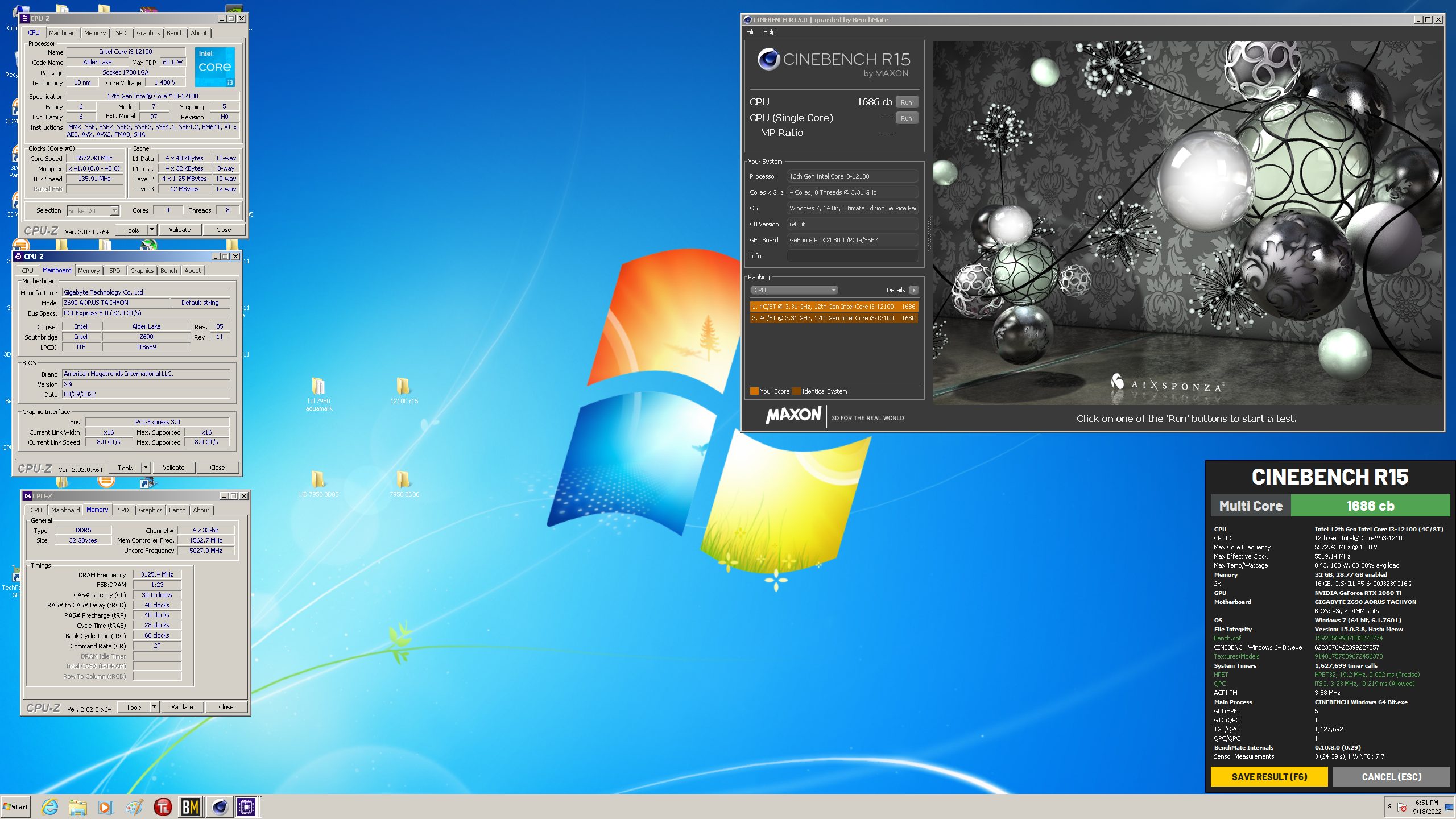Click the '3125.4 MHz' DRAM Frequency value
Viewport: 1456px width, 819px height.
[x=157, y=574]
